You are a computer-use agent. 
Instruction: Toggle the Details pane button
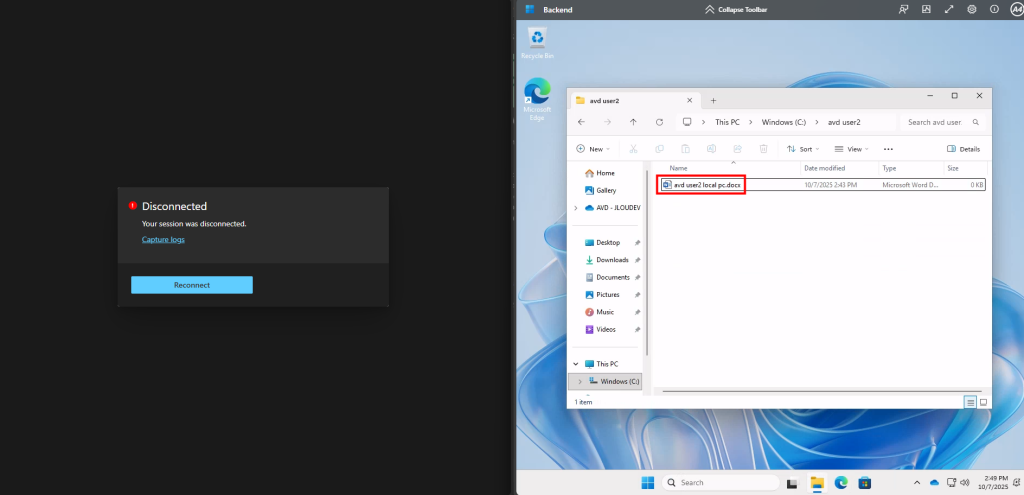coord(964,149)
